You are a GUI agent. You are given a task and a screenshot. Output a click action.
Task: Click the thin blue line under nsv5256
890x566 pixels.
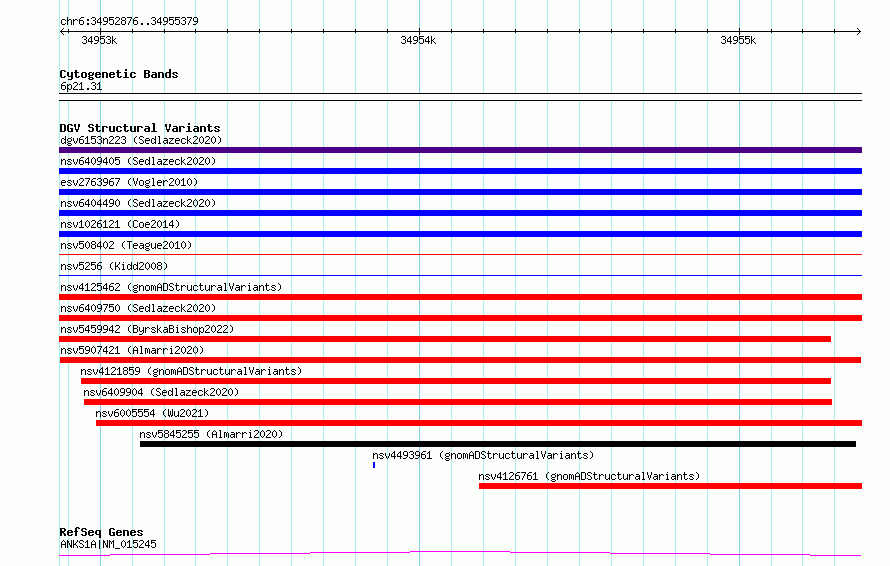460,275
